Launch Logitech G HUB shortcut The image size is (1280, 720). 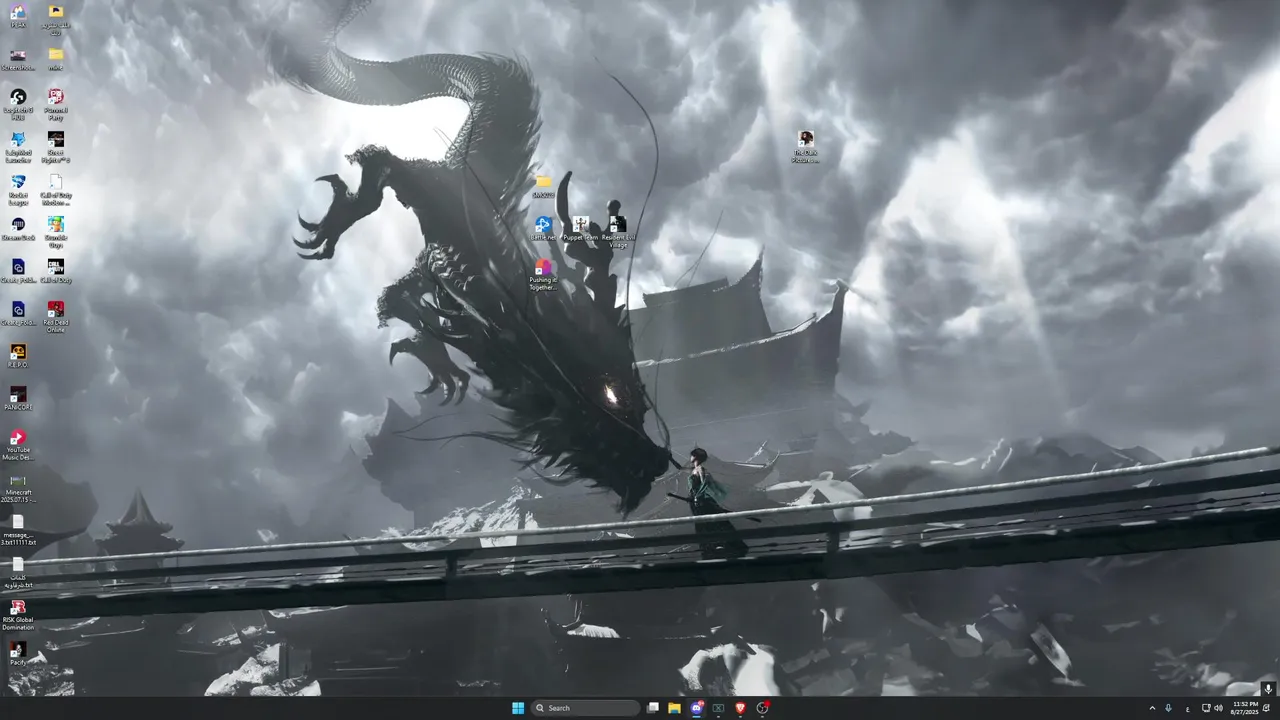coord(18,102)
